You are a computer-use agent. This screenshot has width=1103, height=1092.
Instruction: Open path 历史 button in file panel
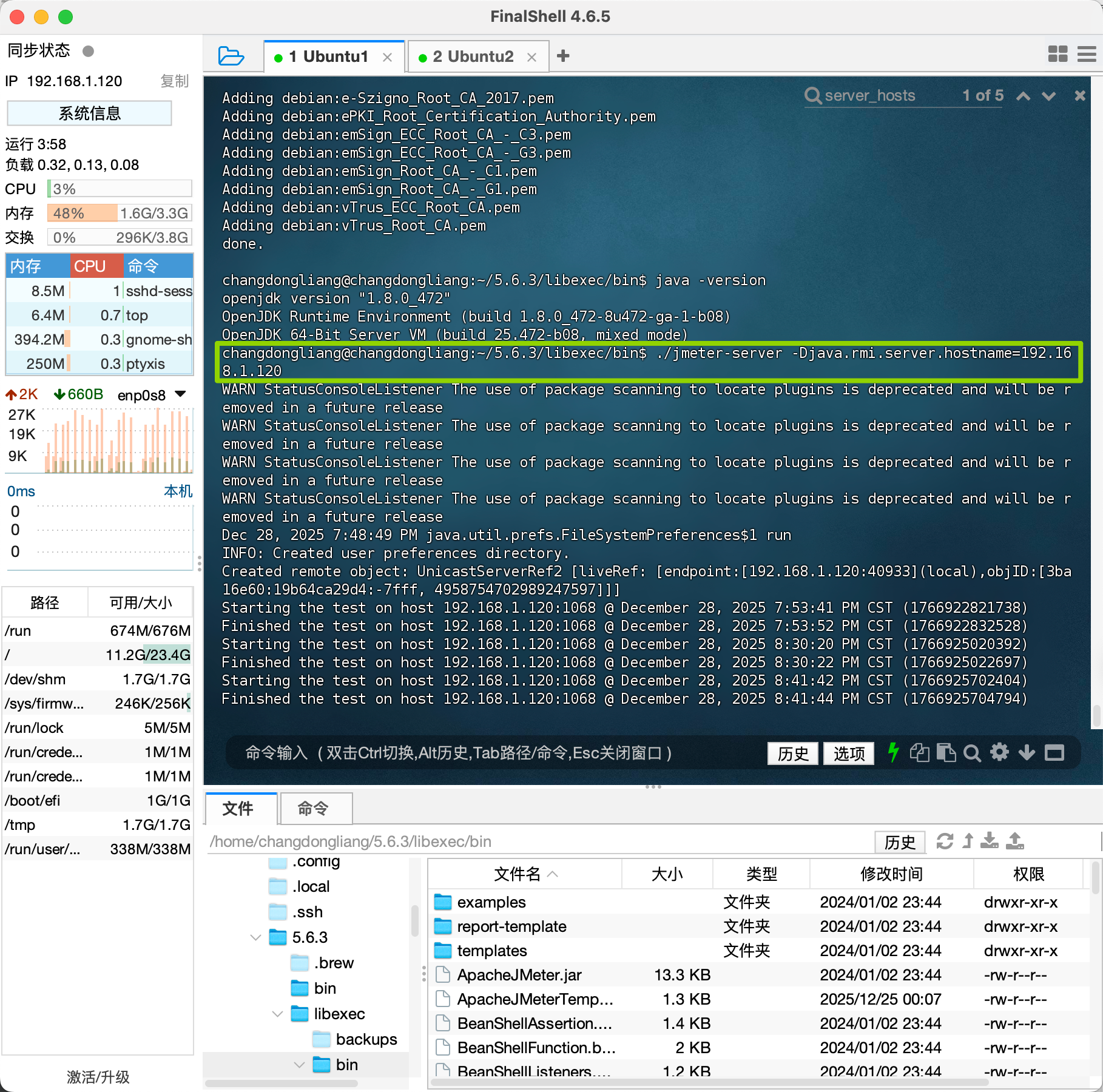tap(900, 842)
